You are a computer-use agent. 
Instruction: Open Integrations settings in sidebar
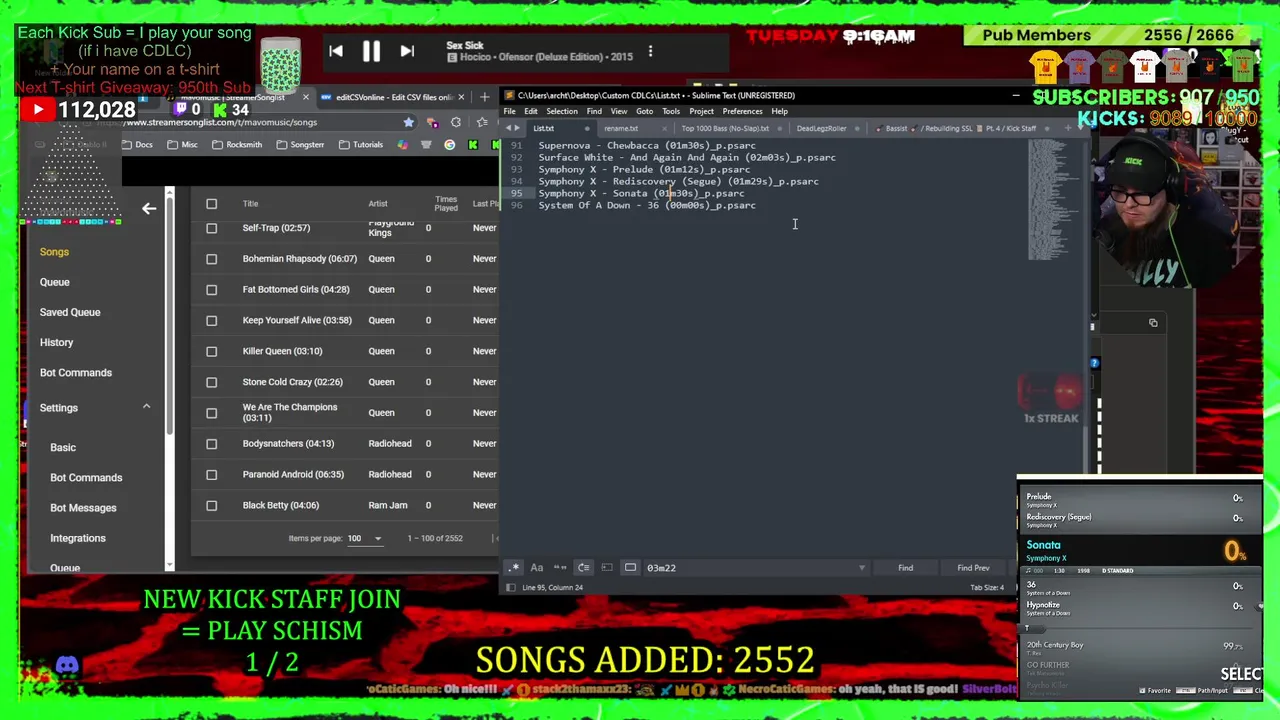pyautogui.click(x=78, y=538)
